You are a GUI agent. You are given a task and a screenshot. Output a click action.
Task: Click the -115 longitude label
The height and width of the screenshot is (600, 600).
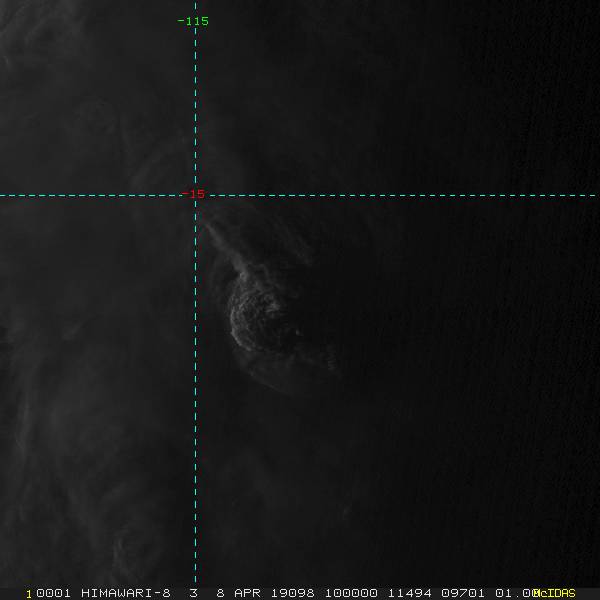pos(193,21)
